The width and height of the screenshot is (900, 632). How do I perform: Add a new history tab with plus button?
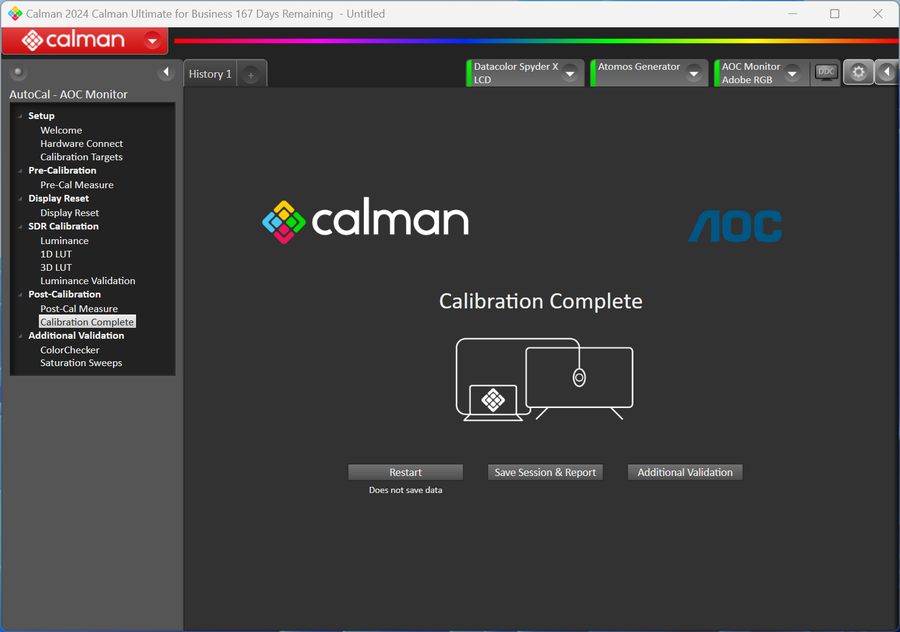251,75
